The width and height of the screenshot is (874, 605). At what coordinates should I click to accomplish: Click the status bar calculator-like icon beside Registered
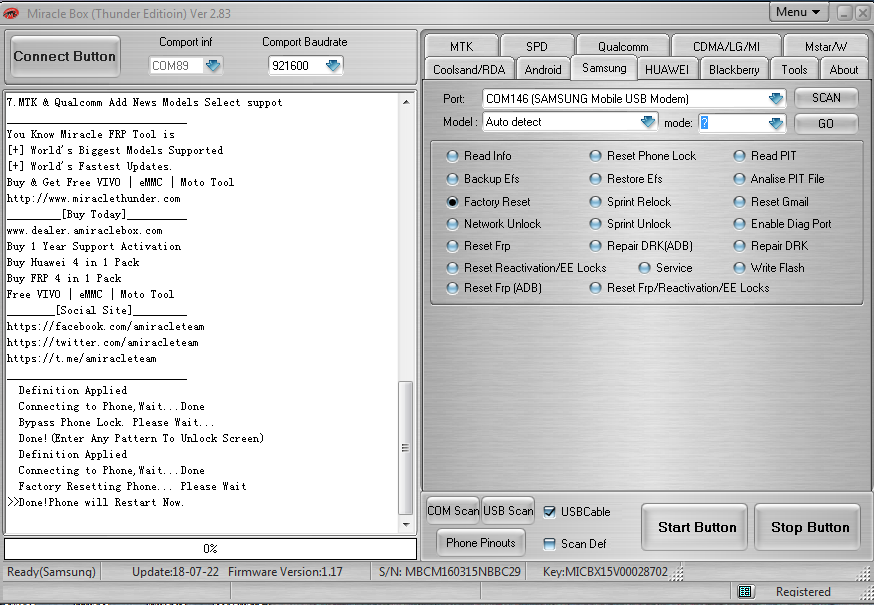click(x=745, y=591)
